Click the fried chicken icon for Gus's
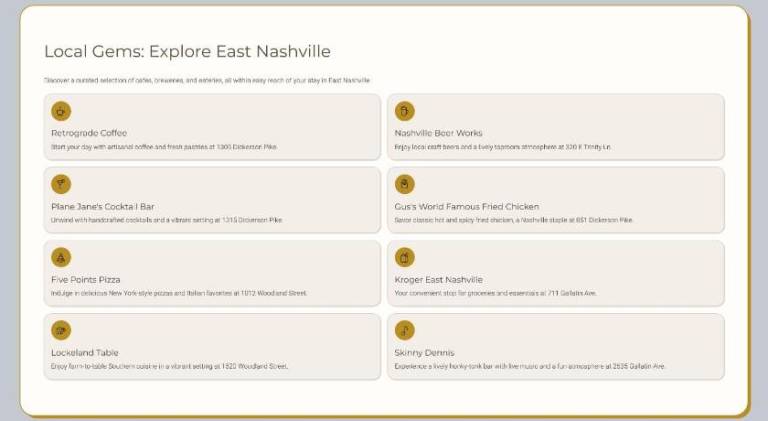768x421 pixels. [405, 184]
